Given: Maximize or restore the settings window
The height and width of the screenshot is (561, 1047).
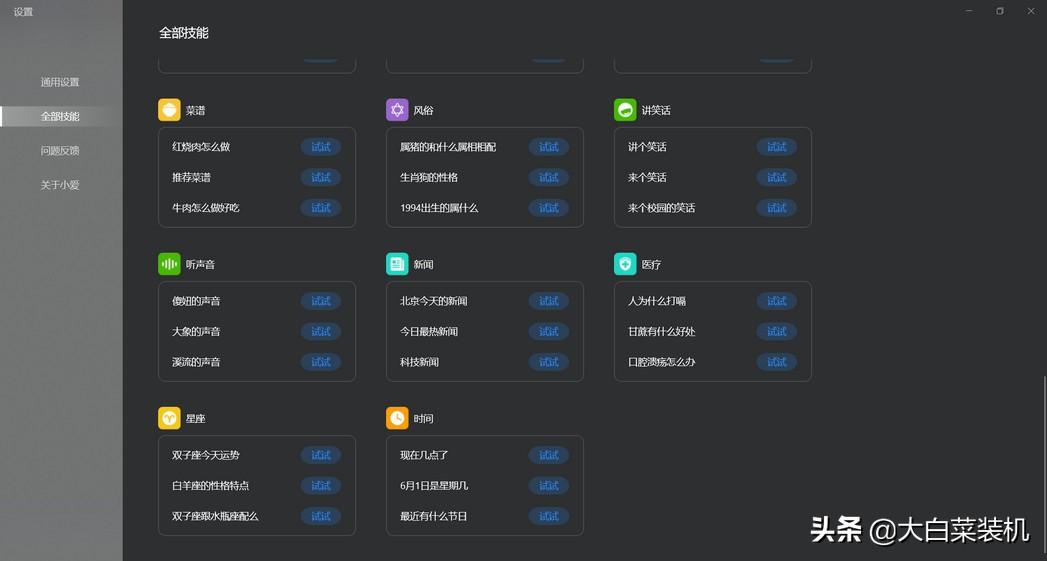Looking at the screenshot, I should coord(1000,11).
